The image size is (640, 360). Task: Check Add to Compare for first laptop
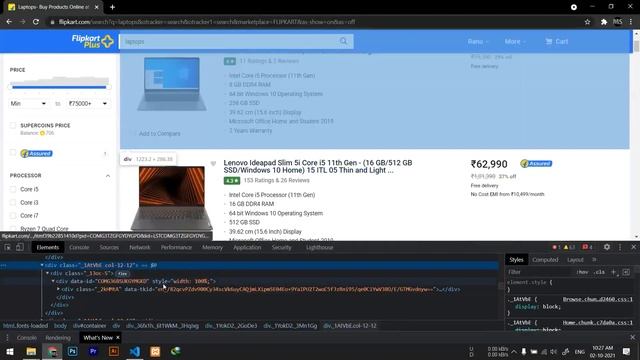133,133
